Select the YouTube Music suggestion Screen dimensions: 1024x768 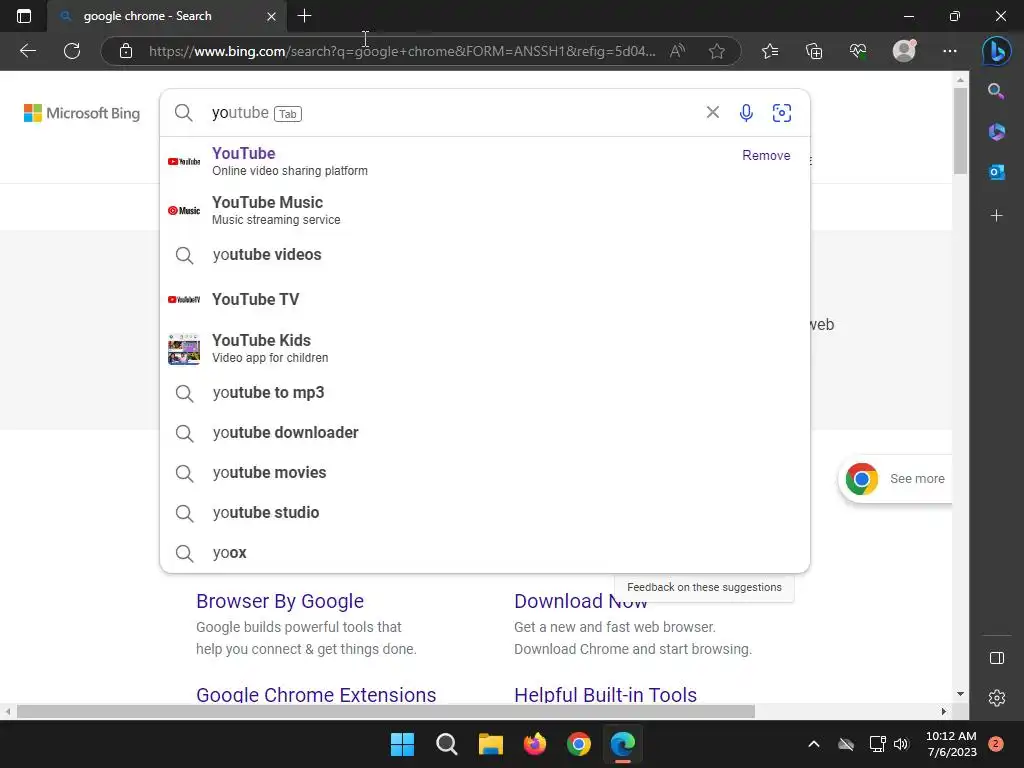coord(485,210)
